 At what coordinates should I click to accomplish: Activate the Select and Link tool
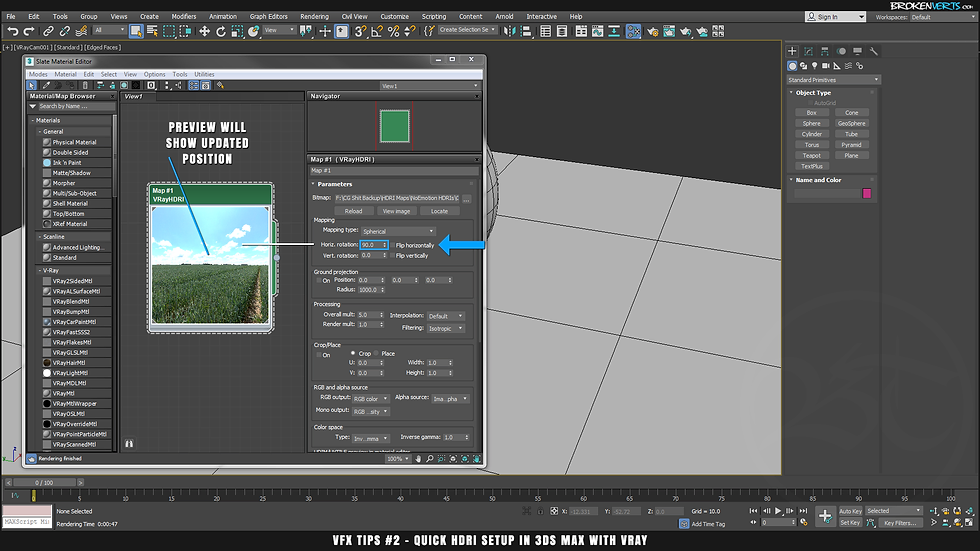(x=48, y=31)
